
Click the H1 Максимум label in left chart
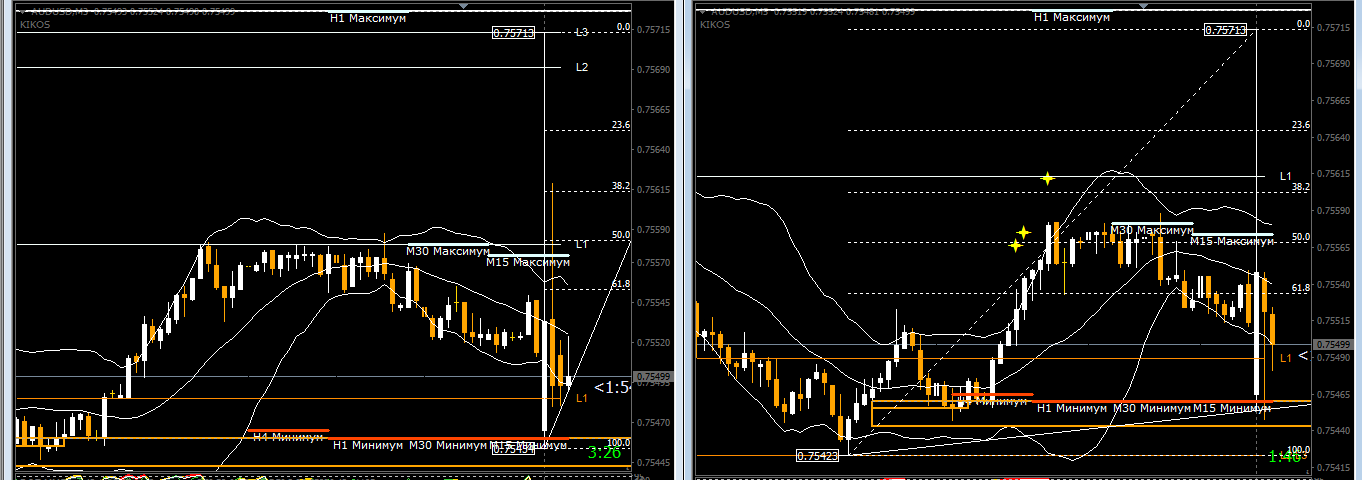point(368,18)
